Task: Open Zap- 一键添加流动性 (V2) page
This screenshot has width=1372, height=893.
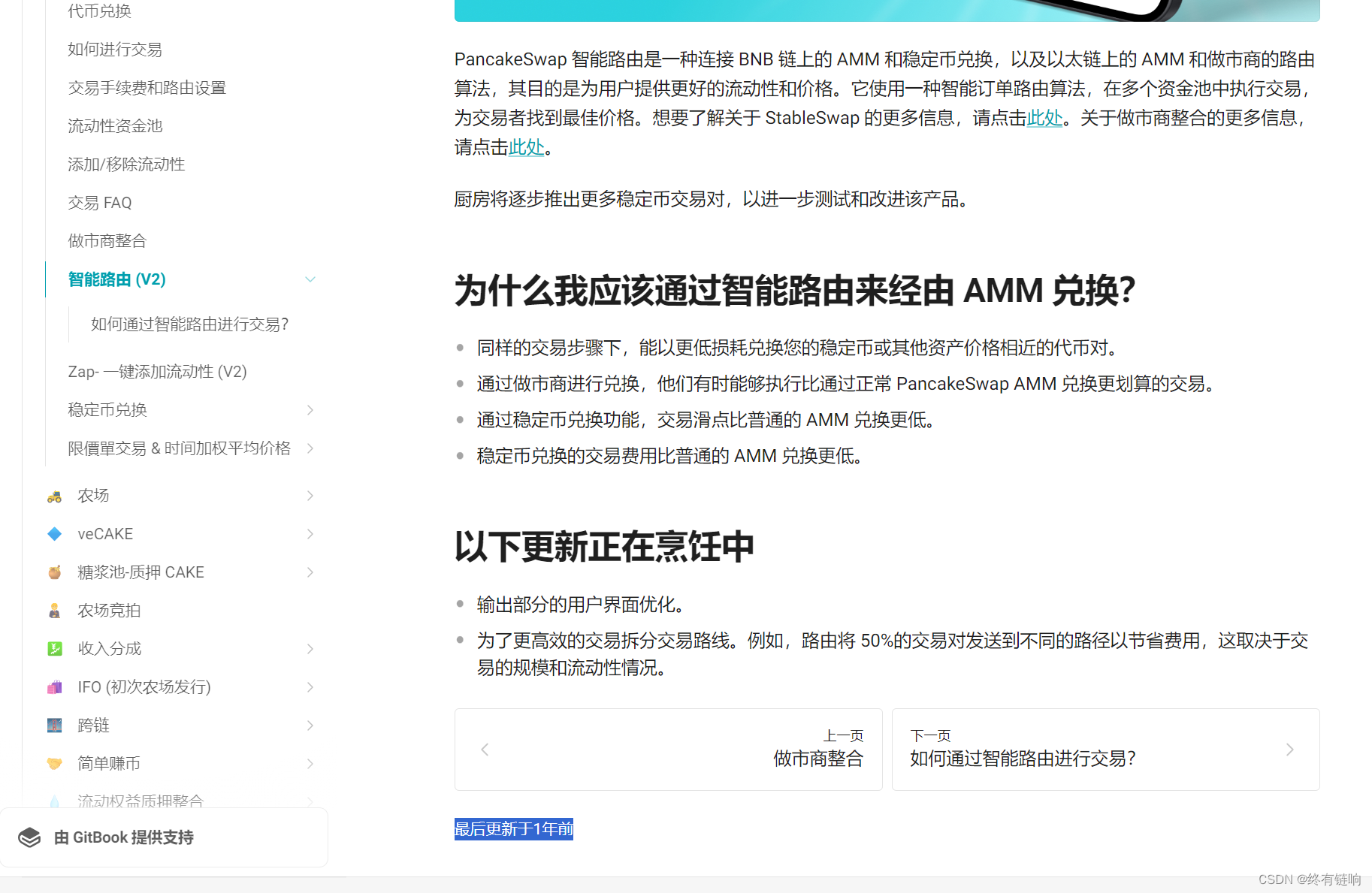Action: [x=157, y=372]
